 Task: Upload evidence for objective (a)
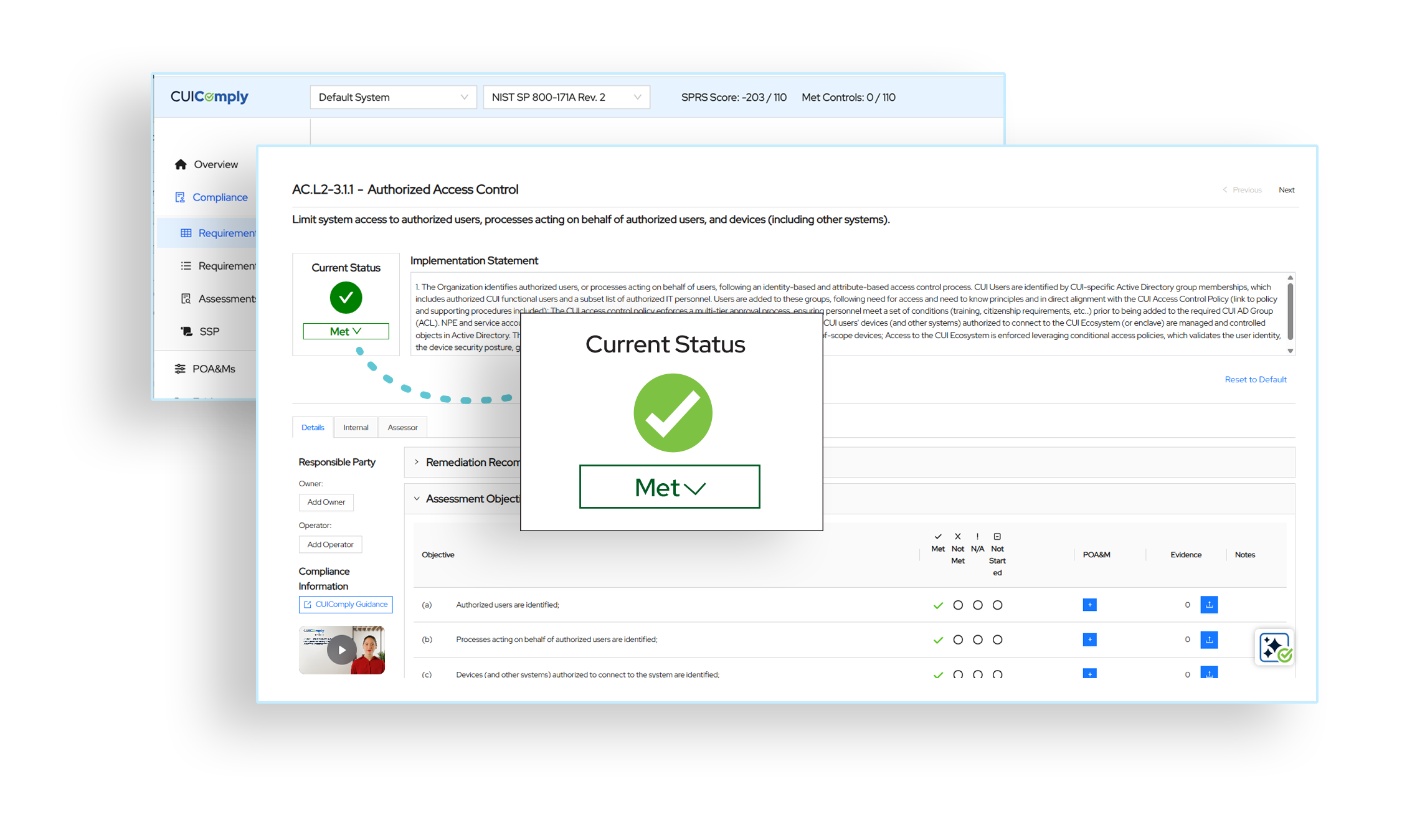[x=1209, y=605]
